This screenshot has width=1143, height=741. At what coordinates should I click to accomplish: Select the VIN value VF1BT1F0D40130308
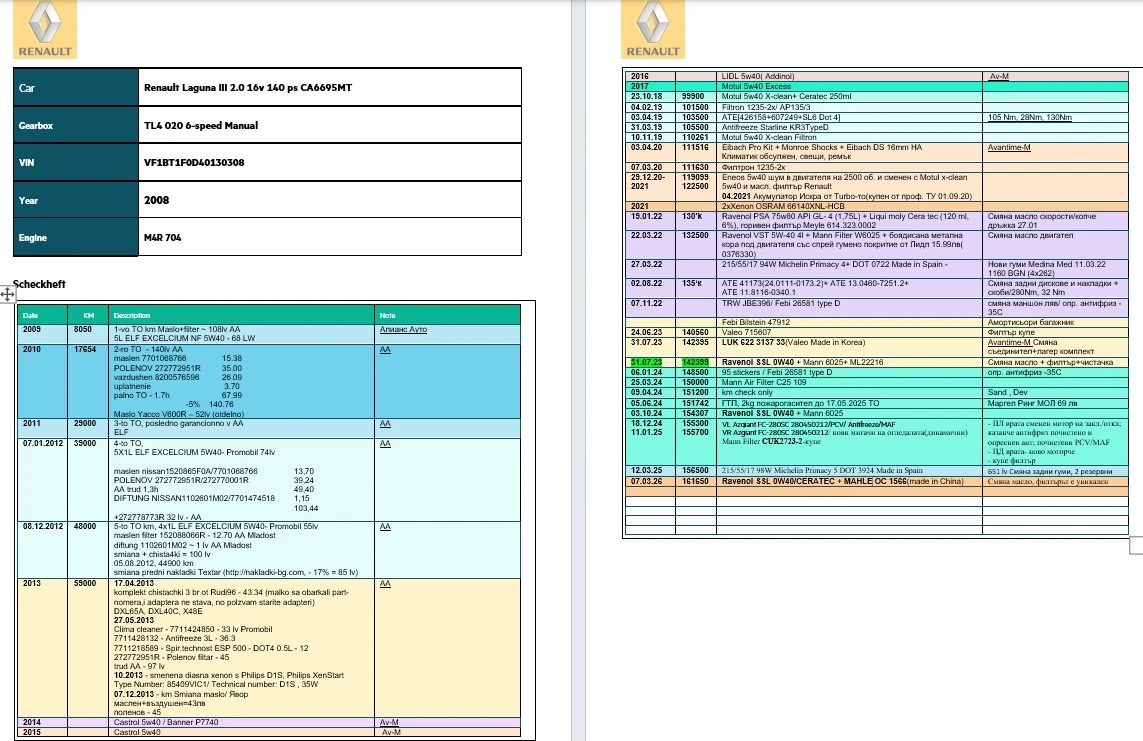pos(194,162)
